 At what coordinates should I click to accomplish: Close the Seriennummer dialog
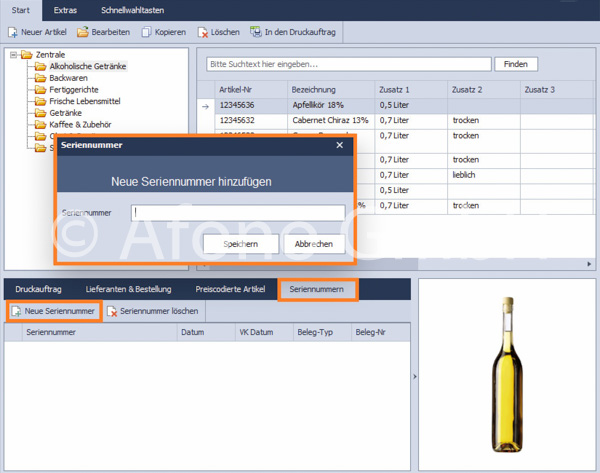(x=339, y=145)
